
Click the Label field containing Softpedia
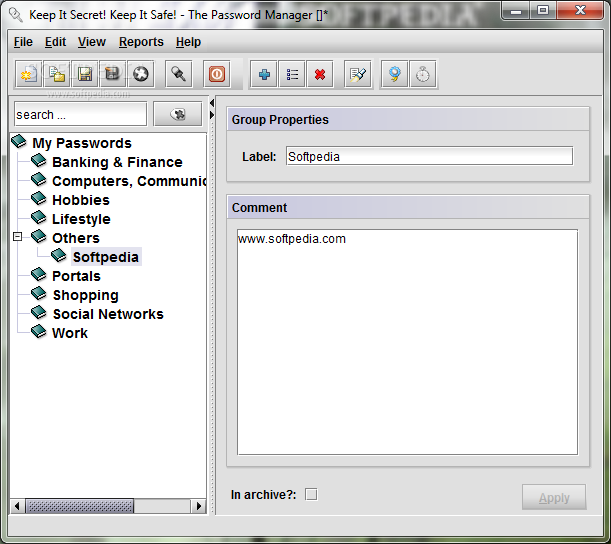click(x=429, y=156)
